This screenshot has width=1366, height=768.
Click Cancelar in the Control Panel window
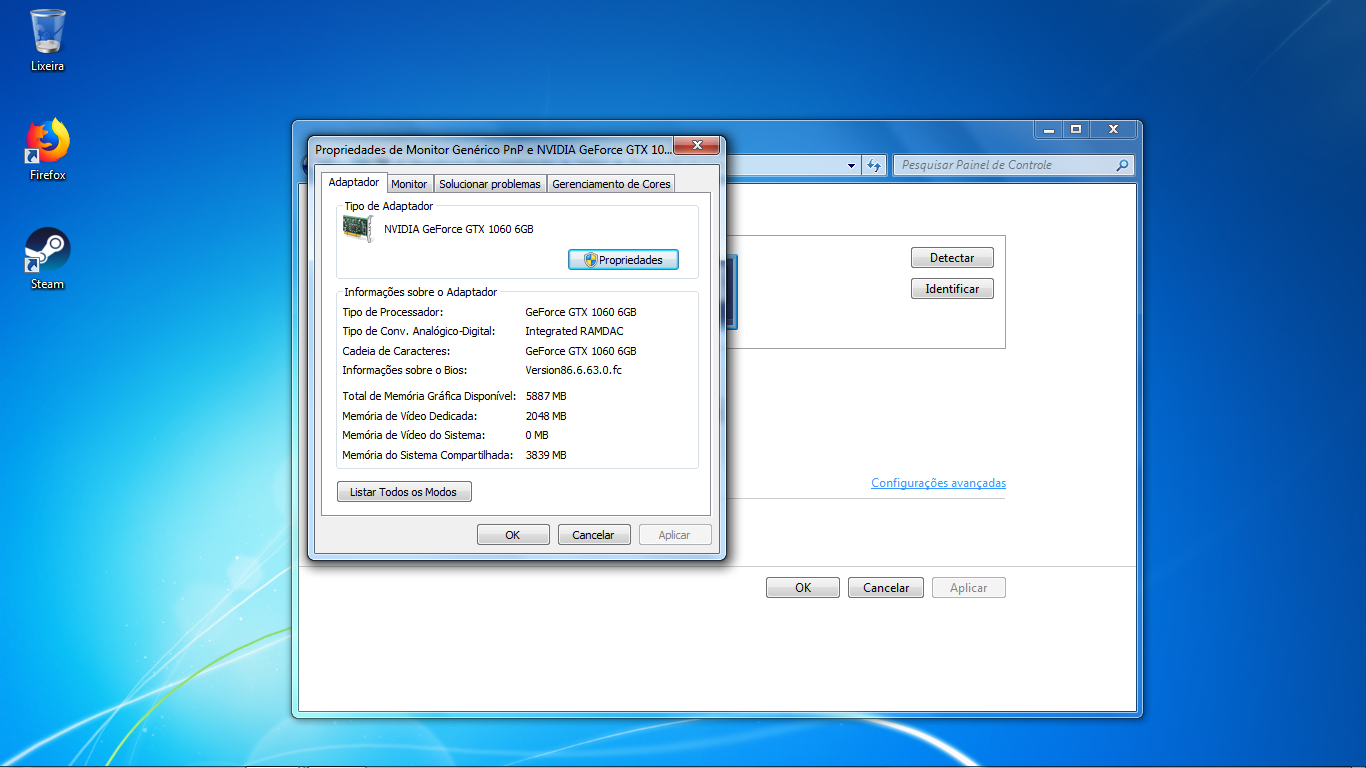pyautogui.click(x=886, y=588)
